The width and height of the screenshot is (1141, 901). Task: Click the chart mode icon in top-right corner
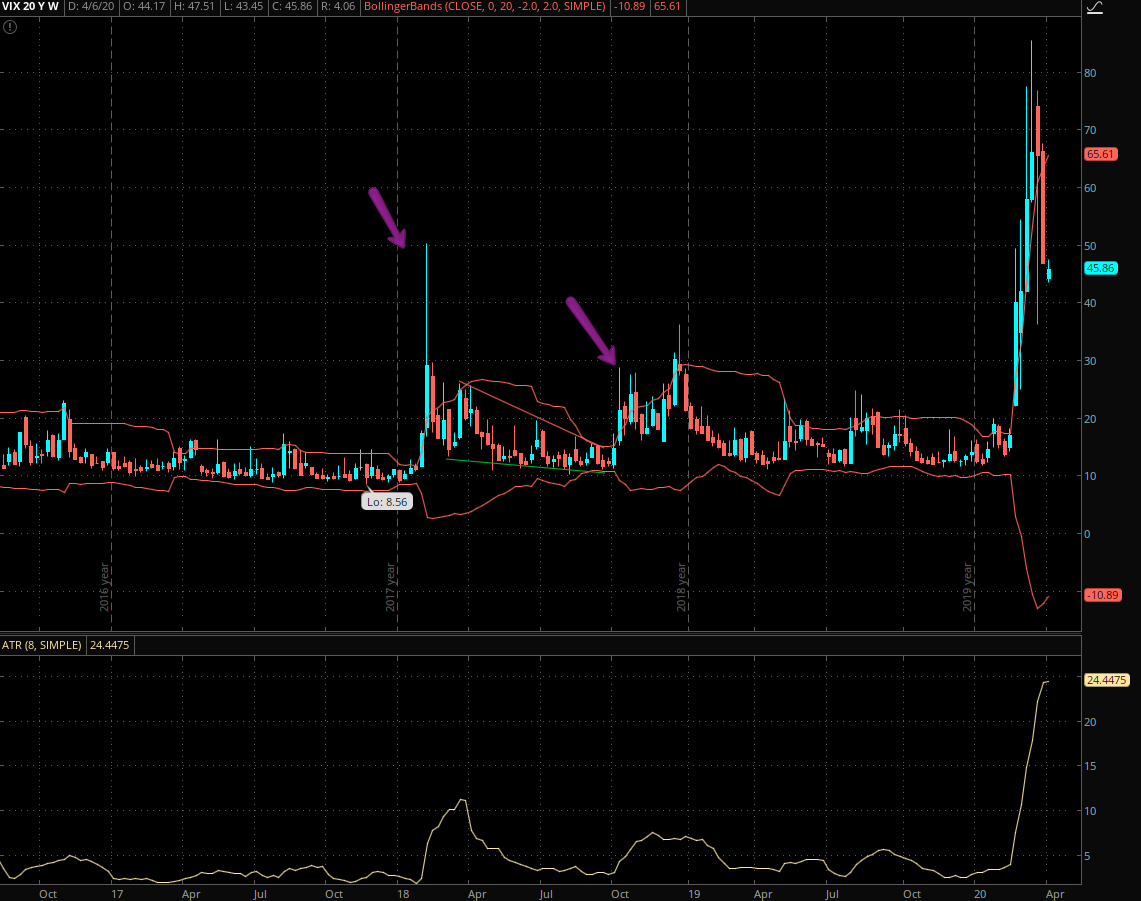pyautogui.click(x=1094, y=8)
